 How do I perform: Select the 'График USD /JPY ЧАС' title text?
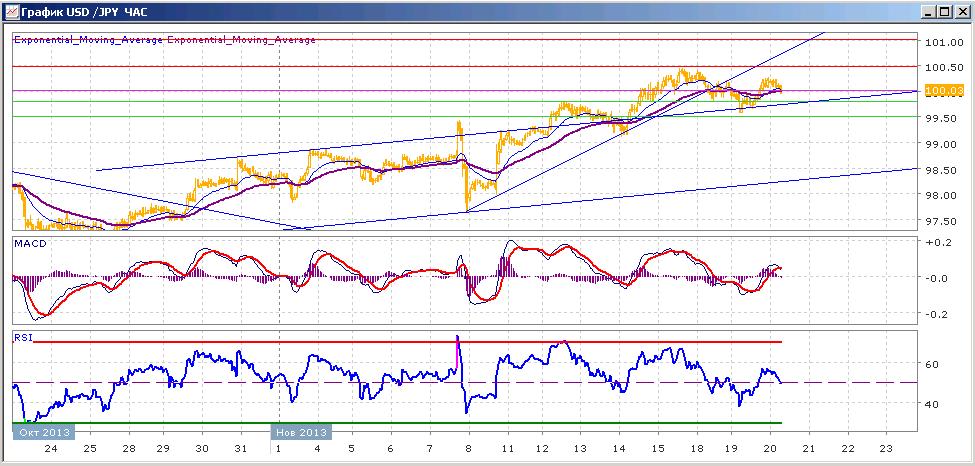tap(85, 12)
